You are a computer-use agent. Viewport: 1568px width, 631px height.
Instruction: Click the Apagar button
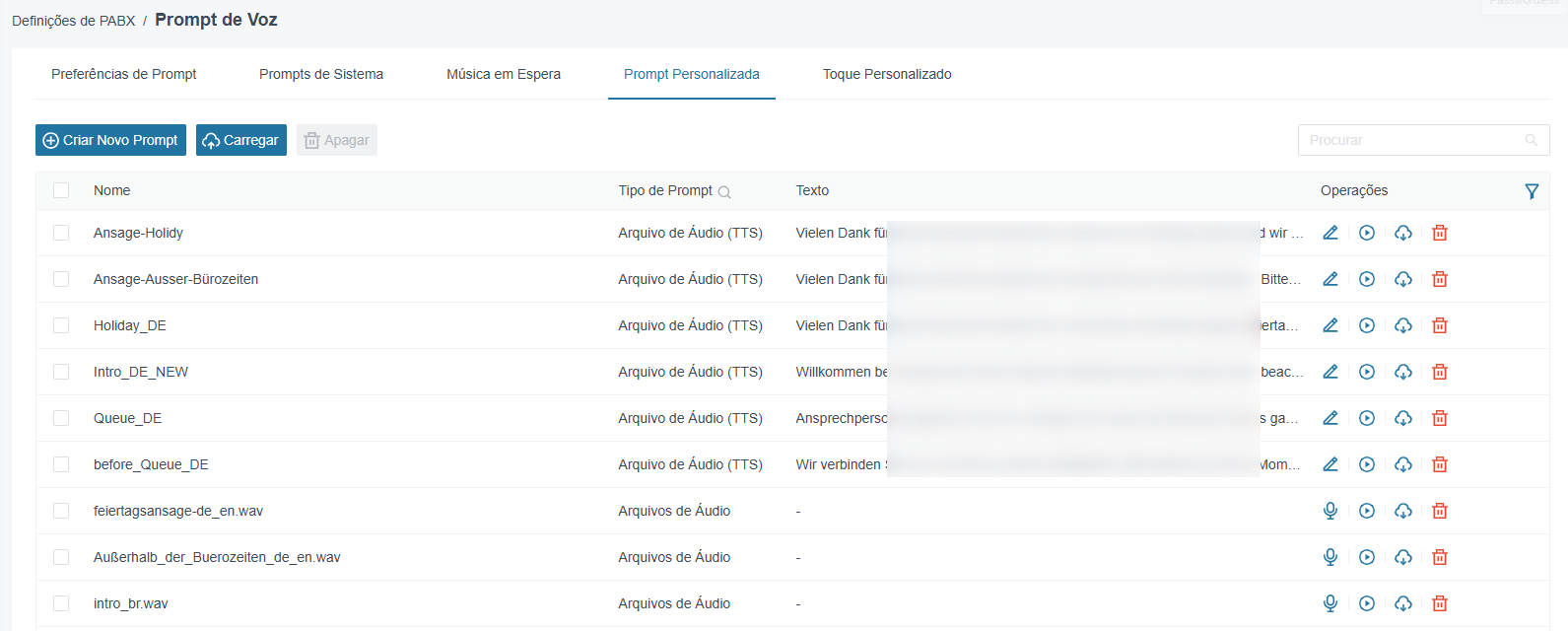point(337,140)
